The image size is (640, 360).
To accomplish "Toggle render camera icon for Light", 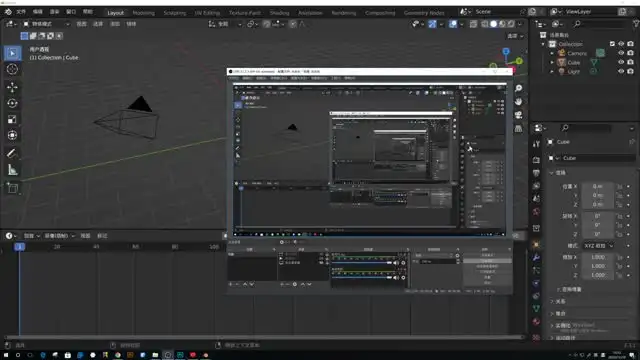I will (x=631, y=71).
